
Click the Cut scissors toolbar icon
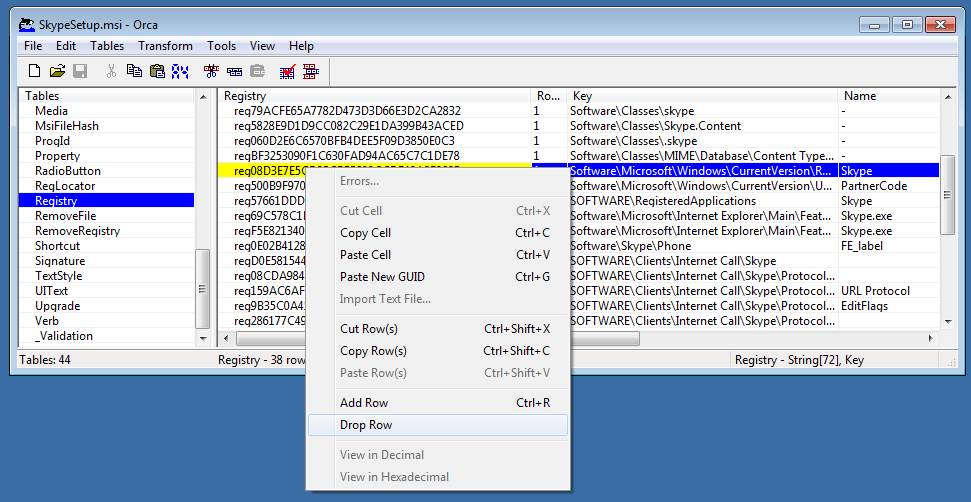[x=111, y=71]
